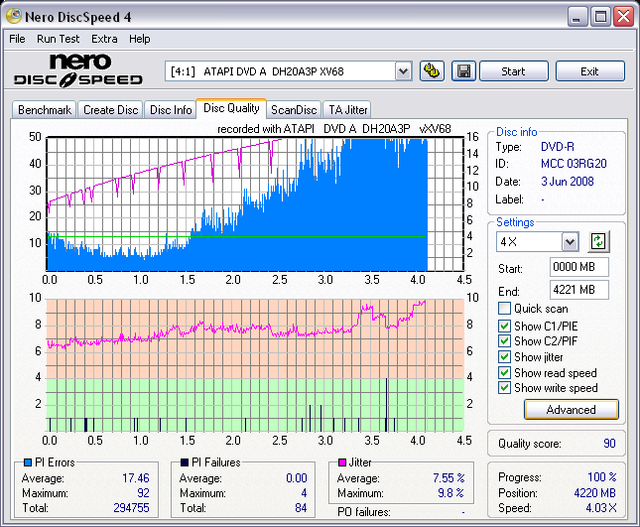The height and width of the screenshot is (527, 640).
Task: Switch to the Benchmark tab
Action: click(44, 110)
